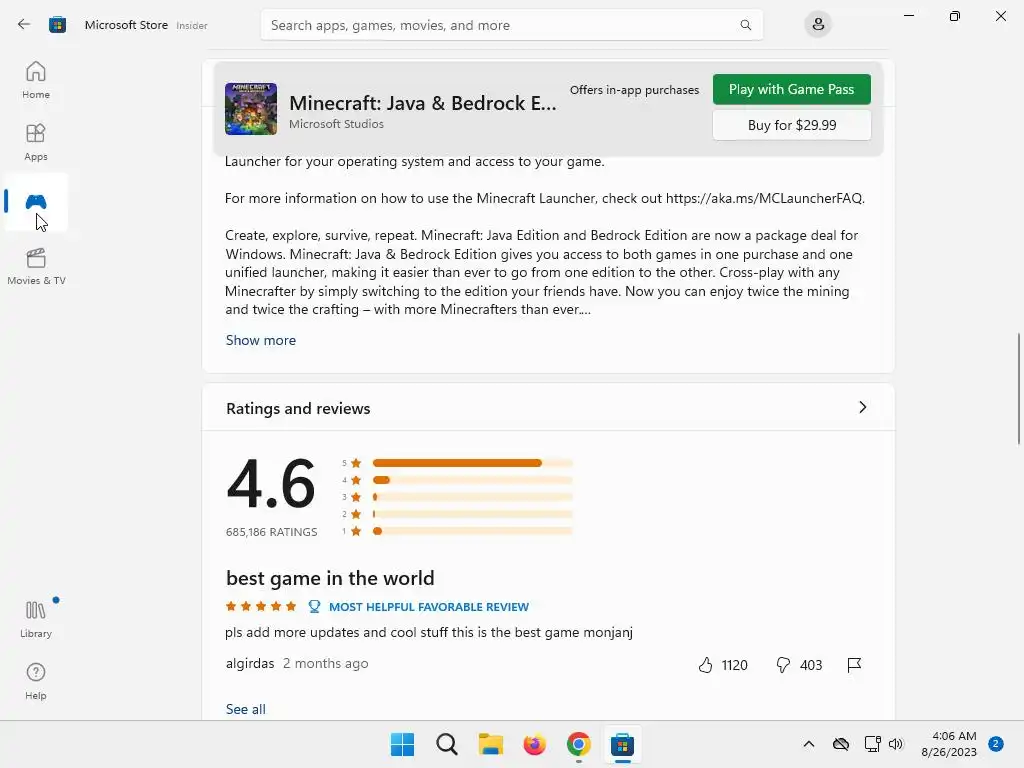Open File Explorer from taskbar

pos(490,744)
